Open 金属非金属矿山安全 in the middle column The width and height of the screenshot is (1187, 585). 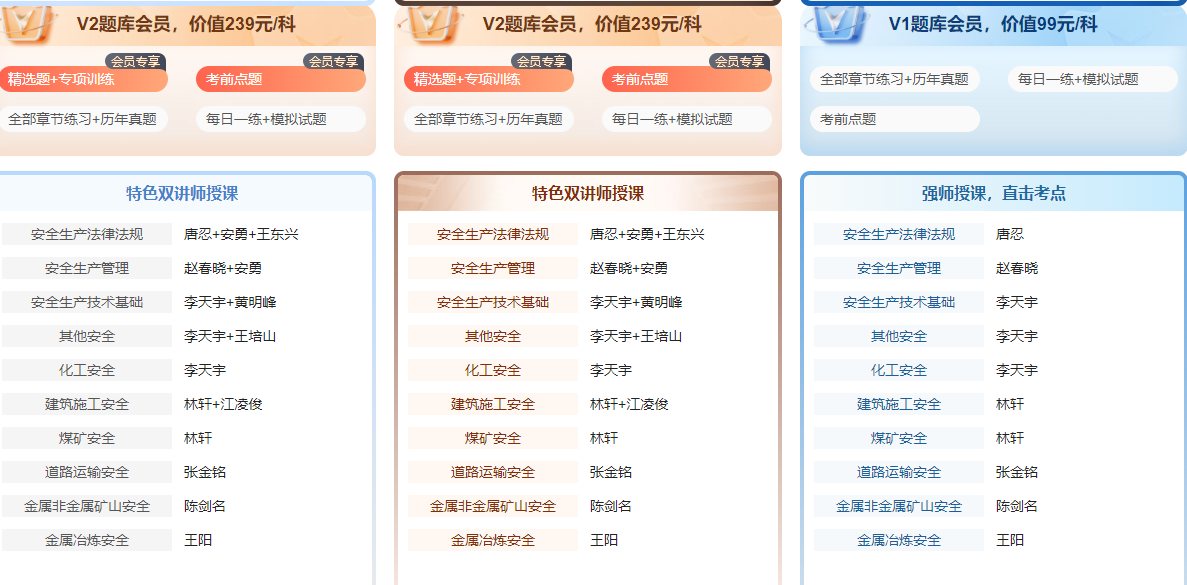[x=492, y=506]
